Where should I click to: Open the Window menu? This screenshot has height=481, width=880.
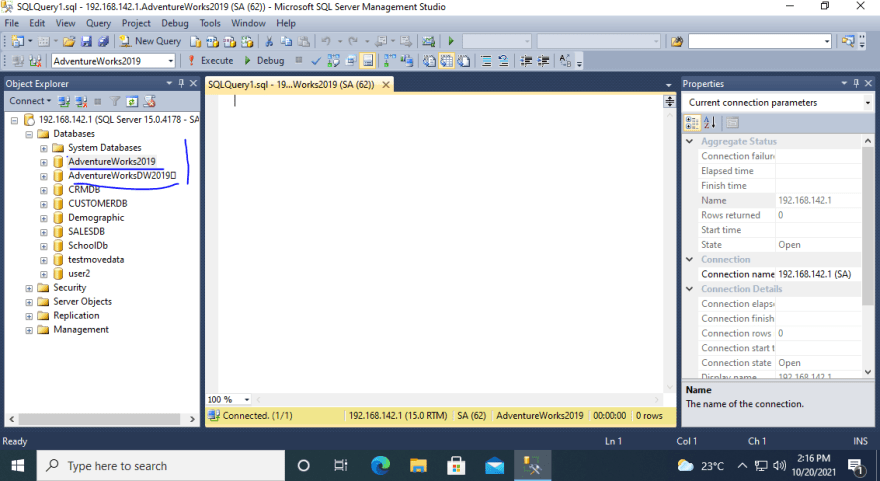pyautogui.click(x=248, y=23)
